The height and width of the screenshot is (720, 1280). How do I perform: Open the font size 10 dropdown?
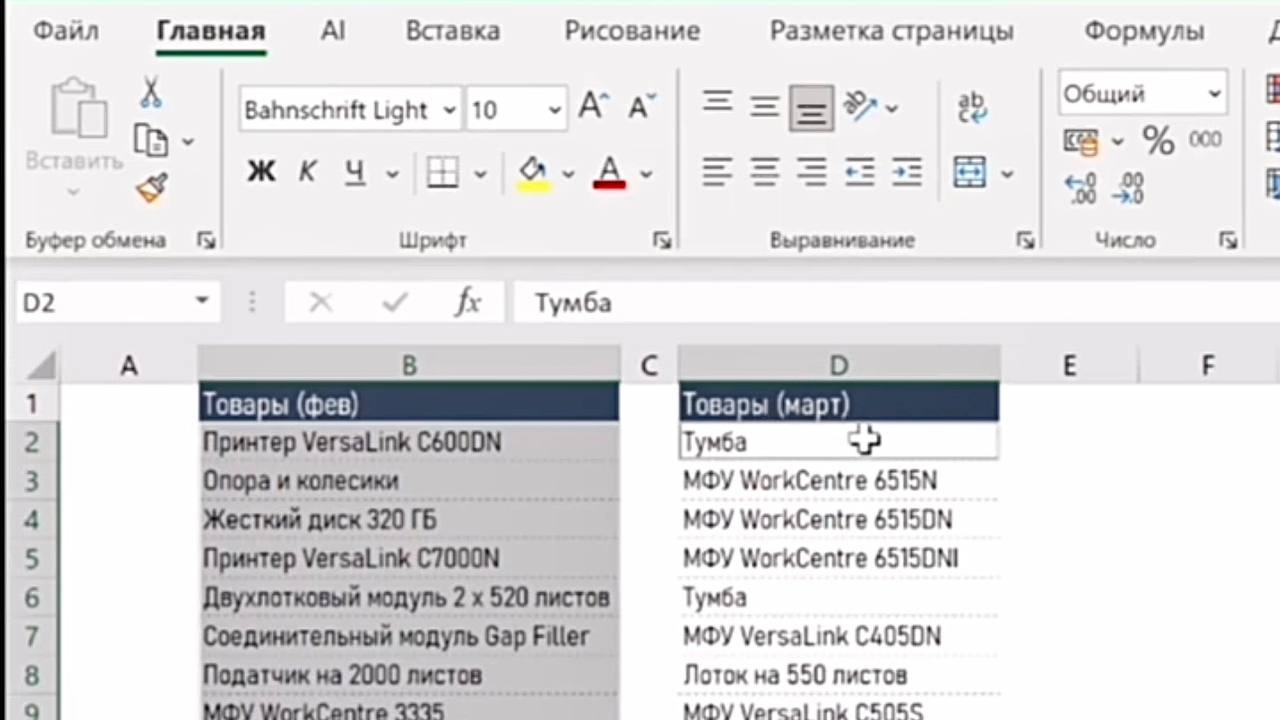(555, 110)
